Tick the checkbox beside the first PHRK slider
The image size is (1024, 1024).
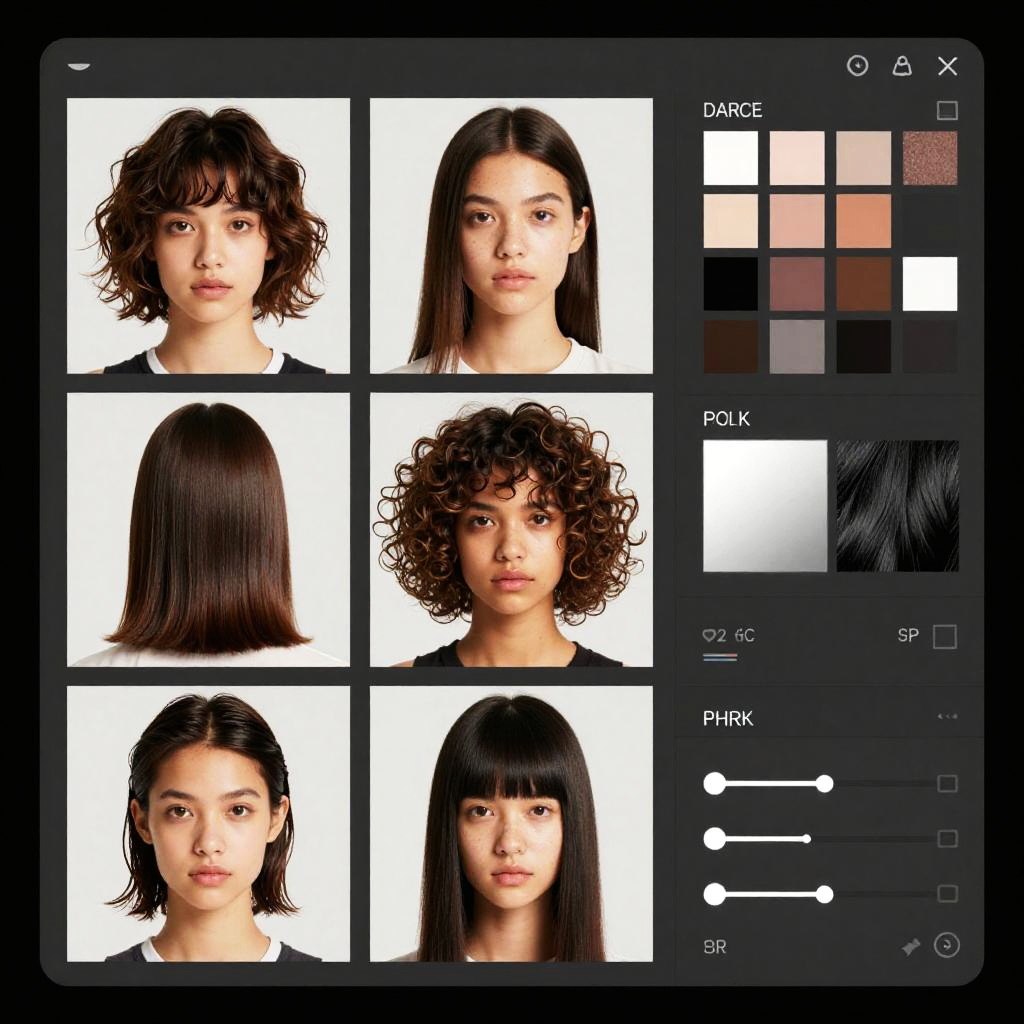947,783
